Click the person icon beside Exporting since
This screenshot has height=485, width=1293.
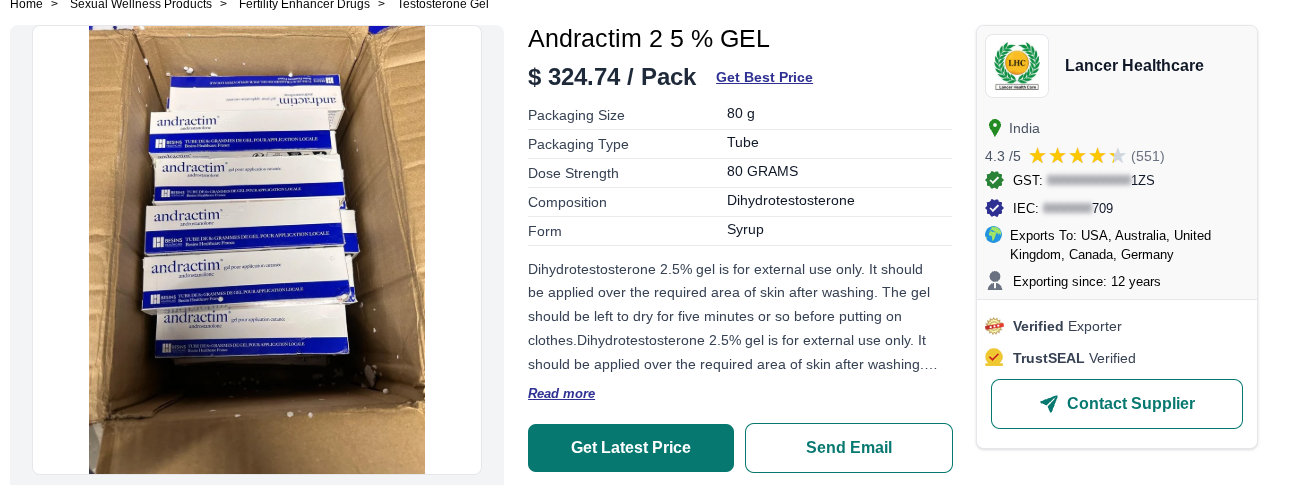(x=994, y=281)
